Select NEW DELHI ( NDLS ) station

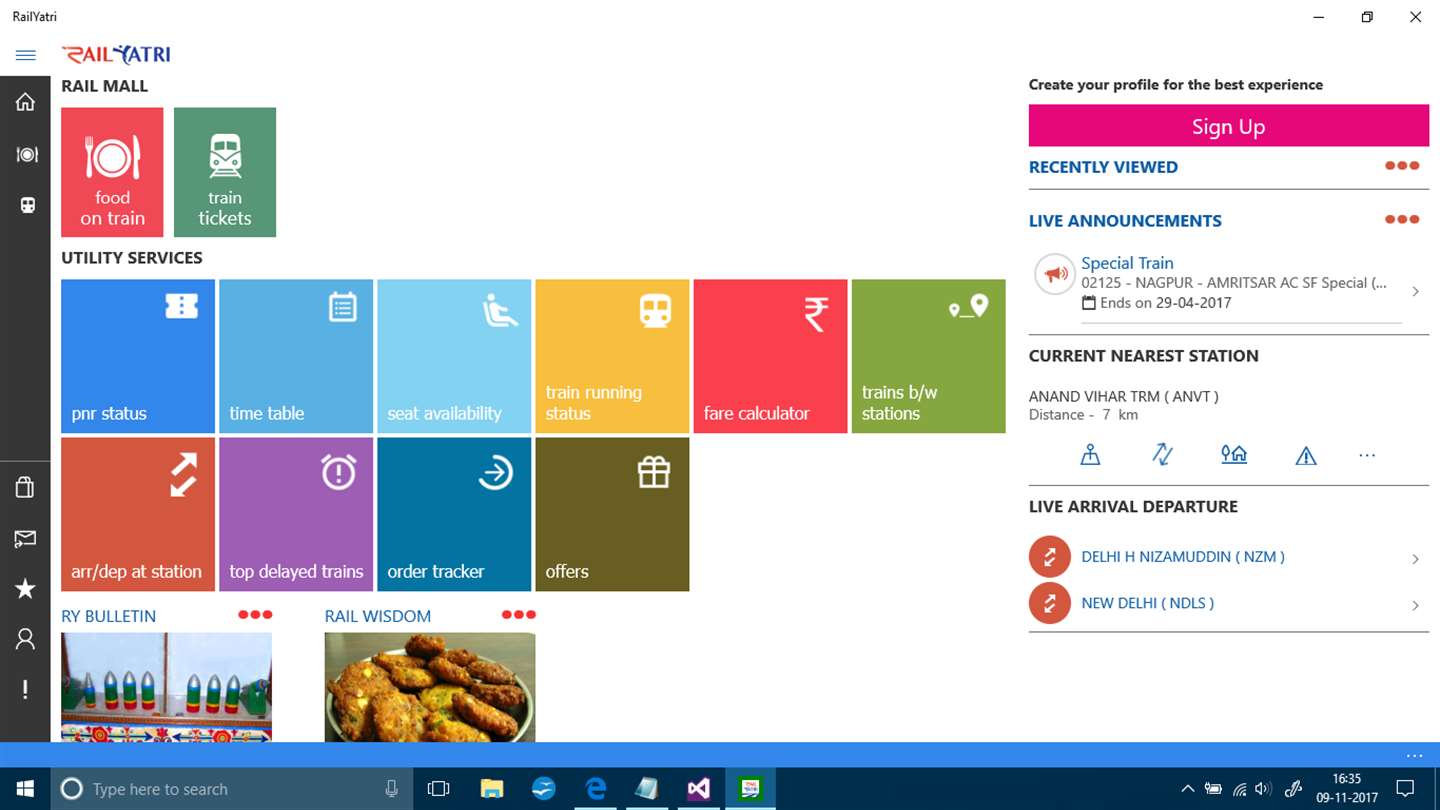point(1148,603)
